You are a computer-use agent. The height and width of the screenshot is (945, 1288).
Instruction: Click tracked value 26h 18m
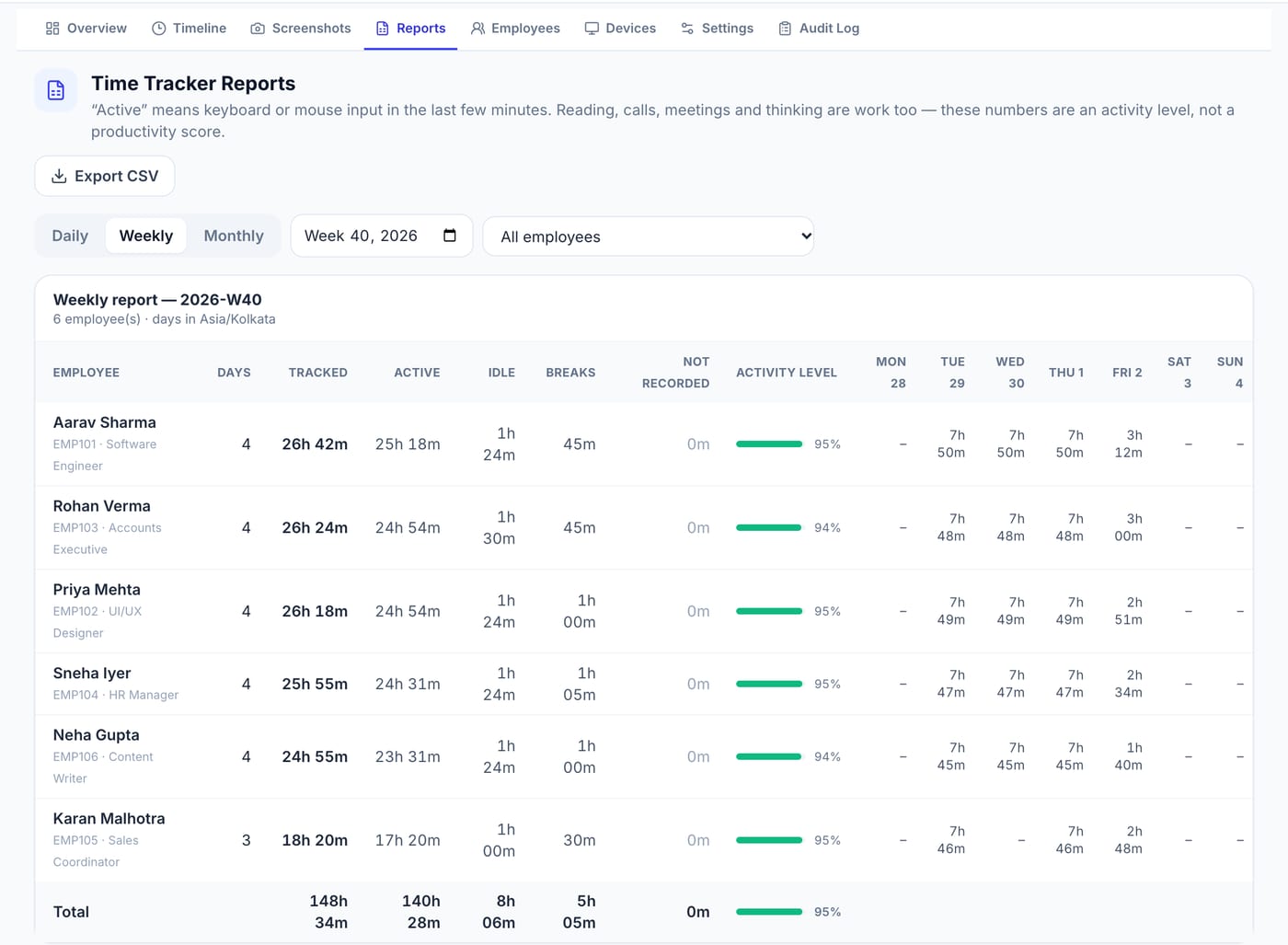tap(315, 612)
